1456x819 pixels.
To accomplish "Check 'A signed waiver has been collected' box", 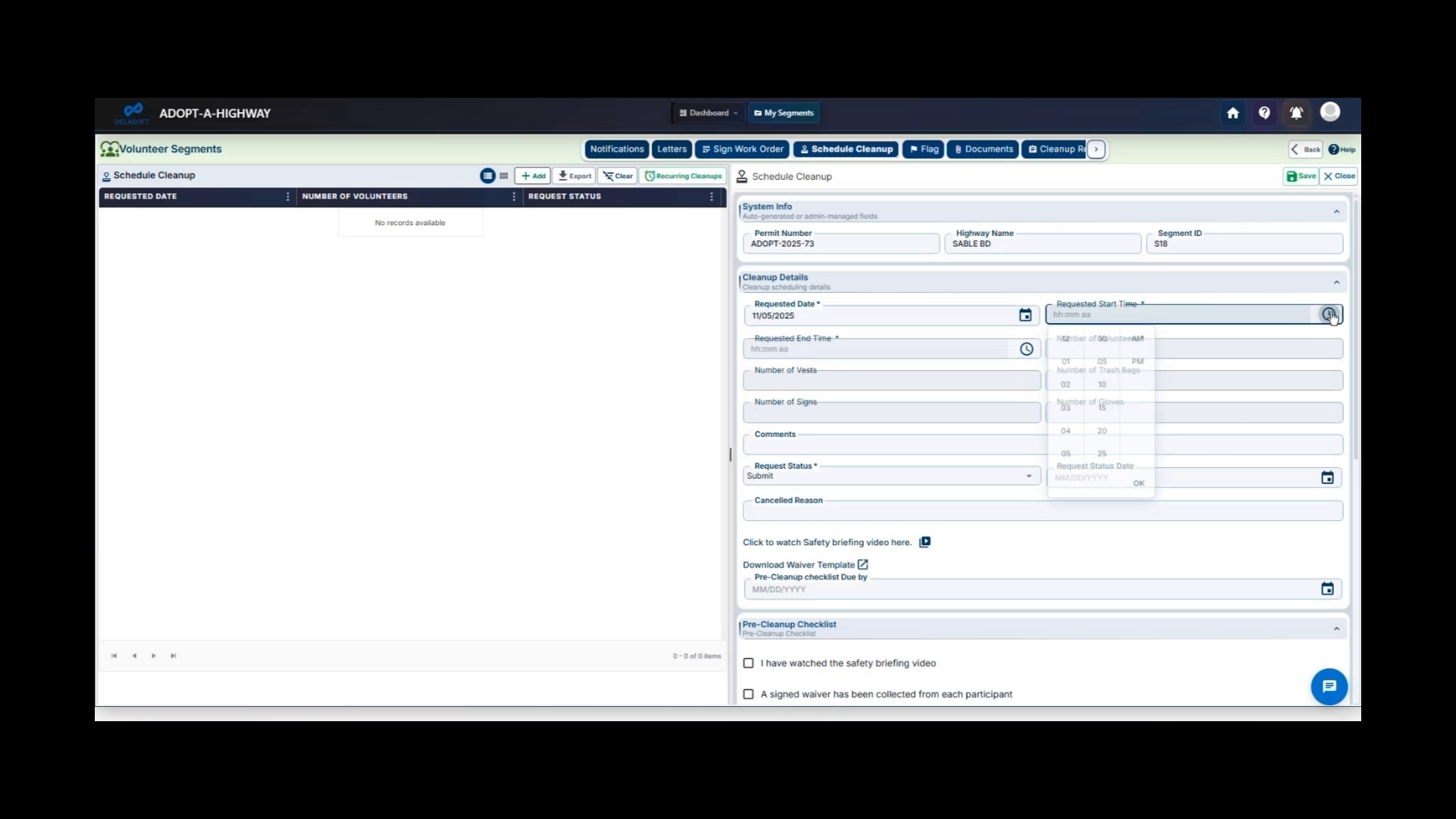I will 748,694.
